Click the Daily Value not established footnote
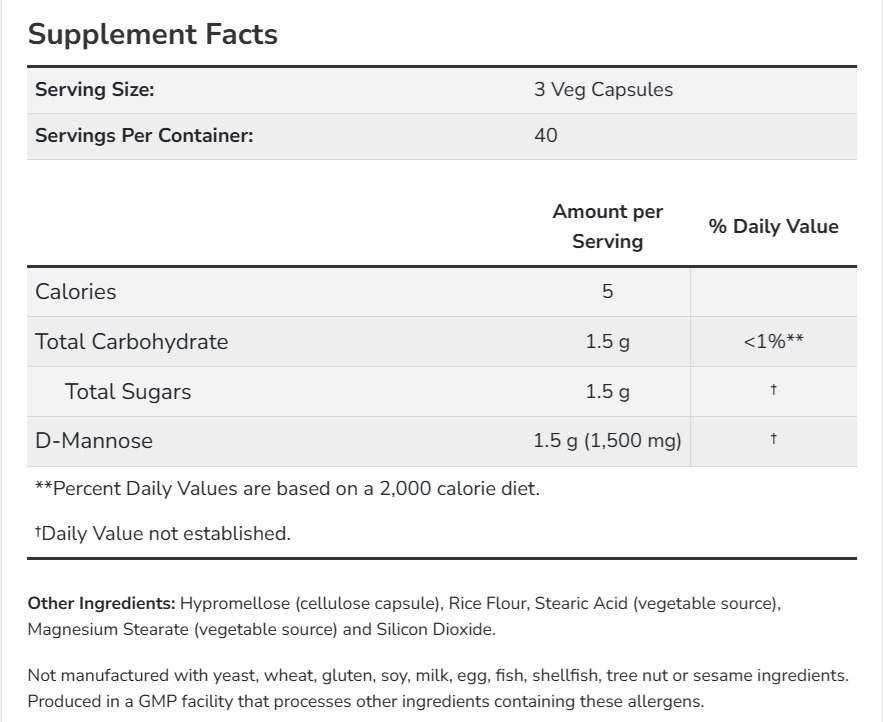Viewport: 883px width, 722px height. coord(163,533)
